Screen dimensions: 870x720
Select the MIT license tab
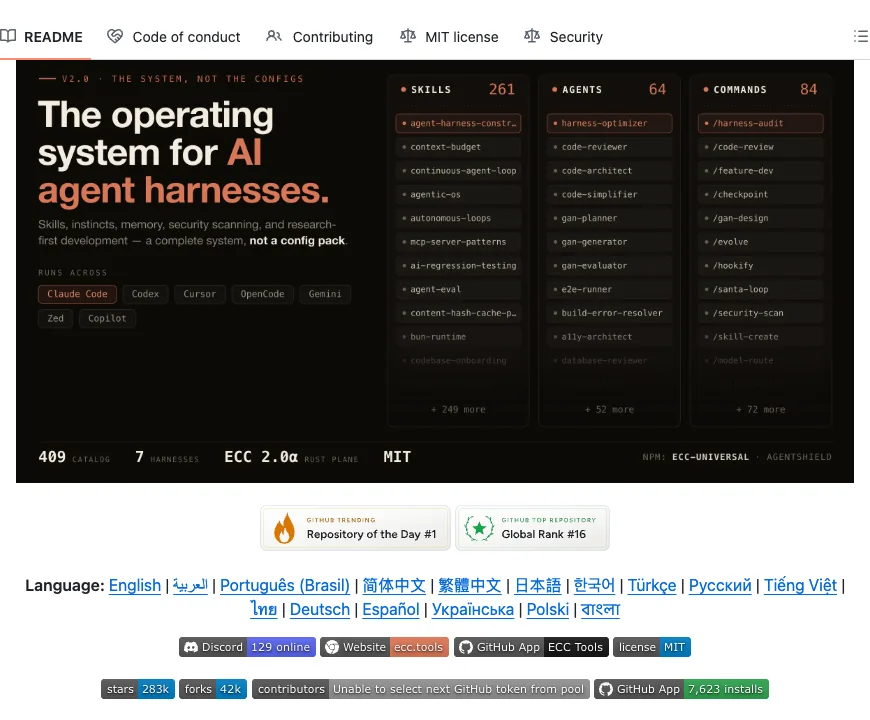(449, 37)
